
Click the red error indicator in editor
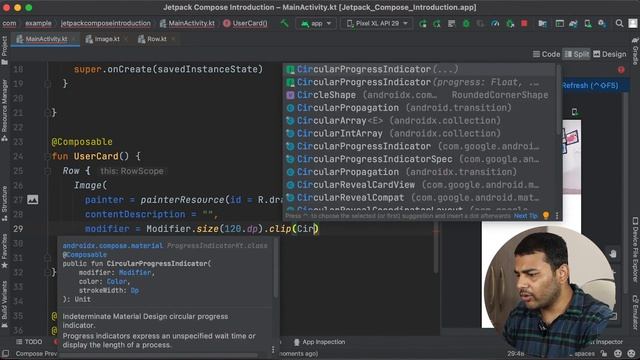621,70
